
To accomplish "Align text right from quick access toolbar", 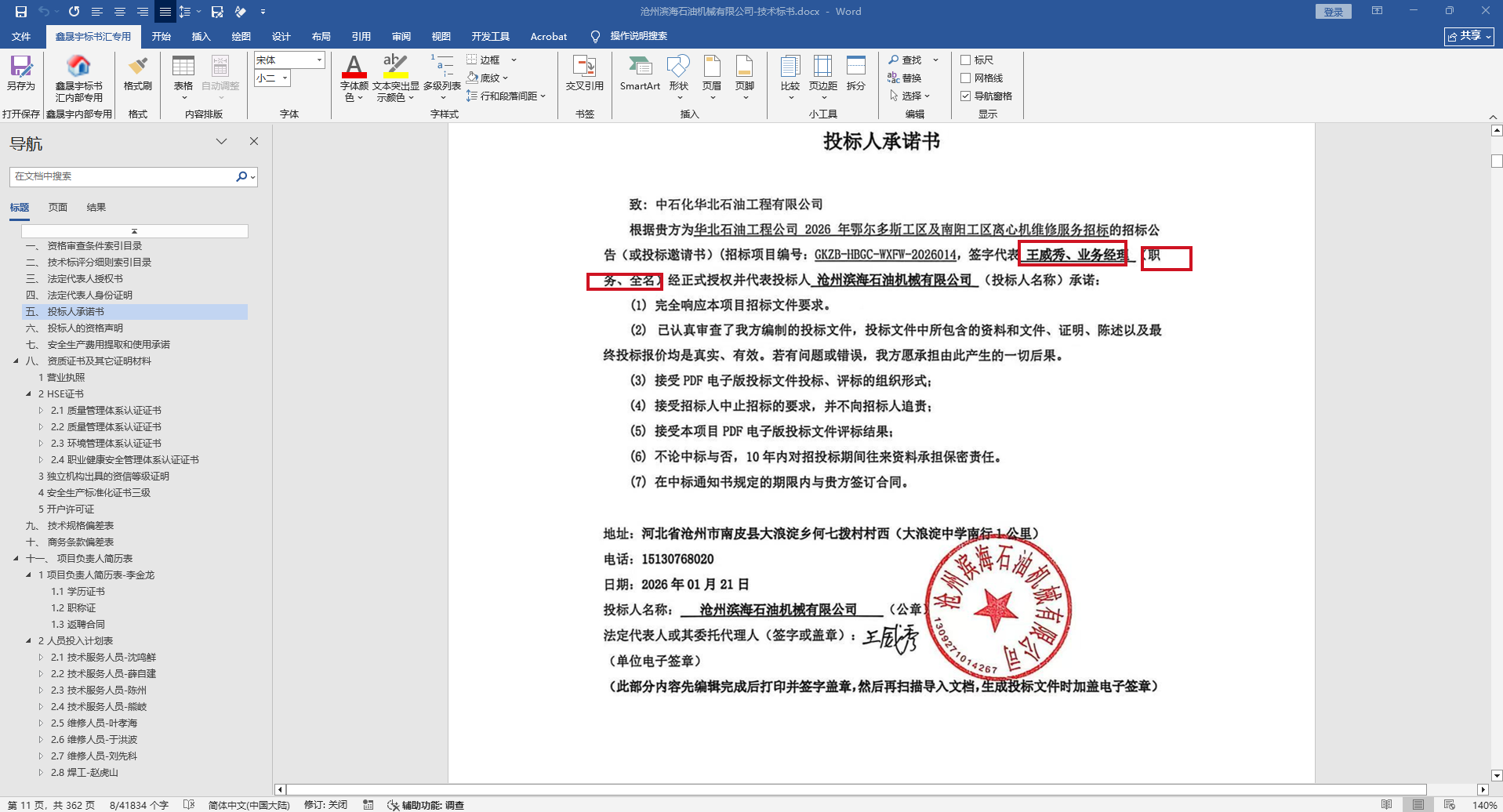I will coord(143,12).
